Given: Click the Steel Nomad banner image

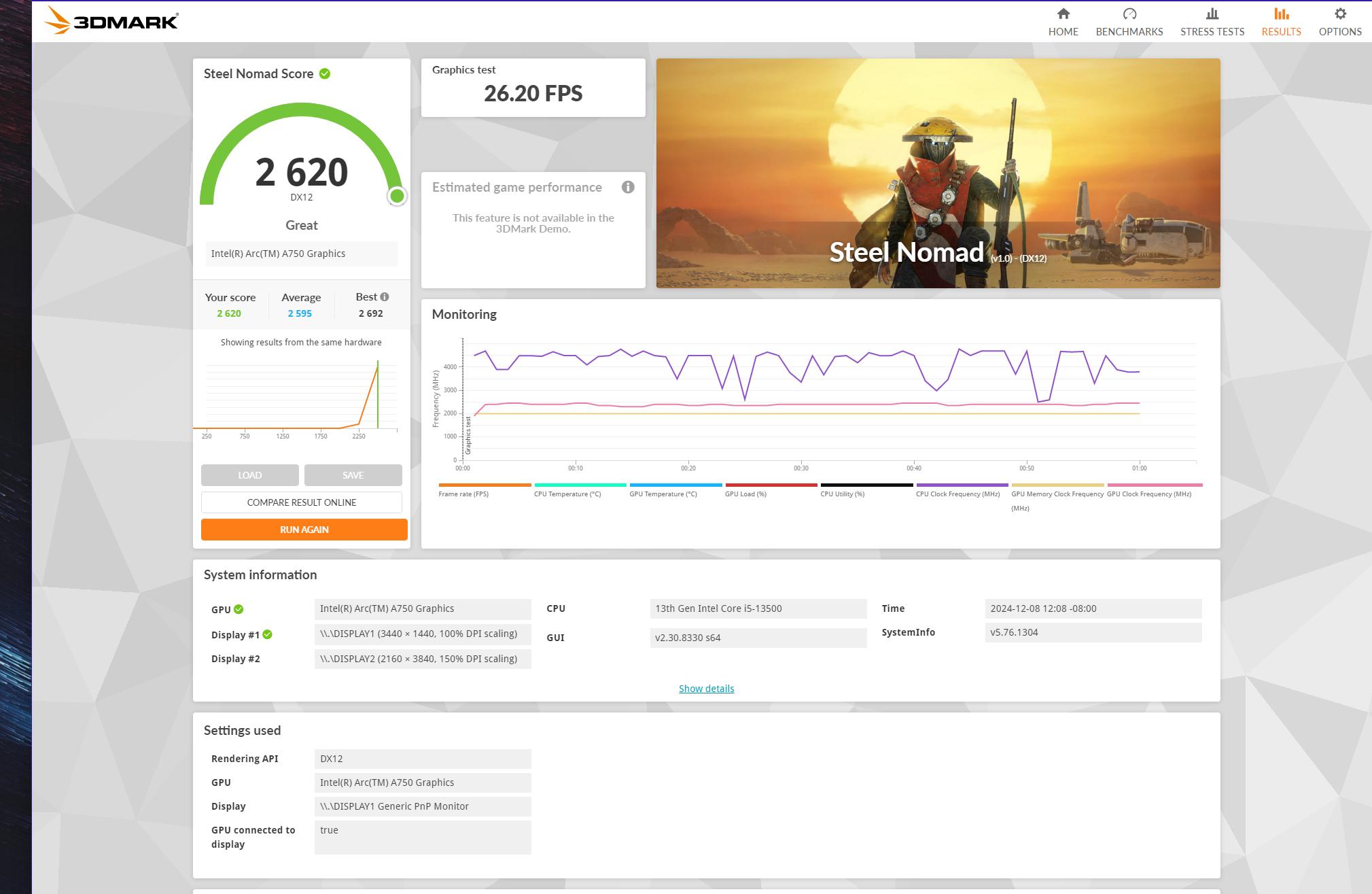Looking at the screenshot, I should [x=938, y=173].
